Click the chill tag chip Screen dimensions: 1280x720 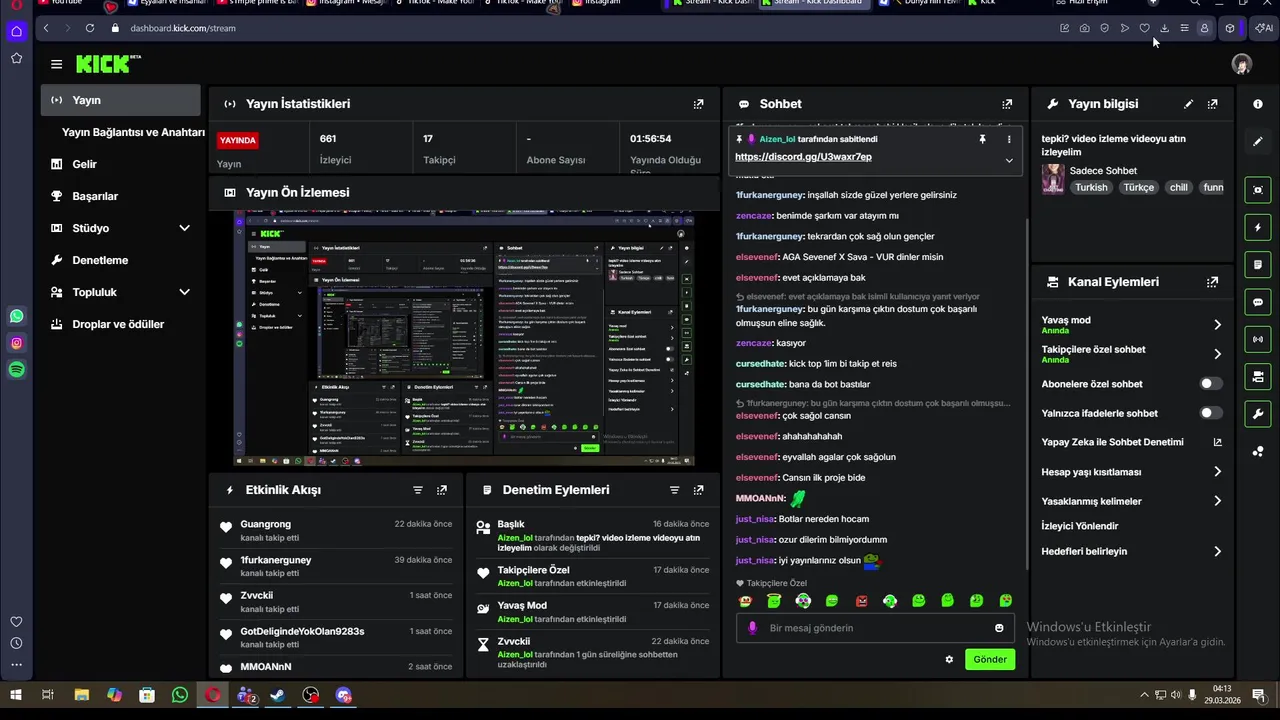click(x=1179, y=187)
